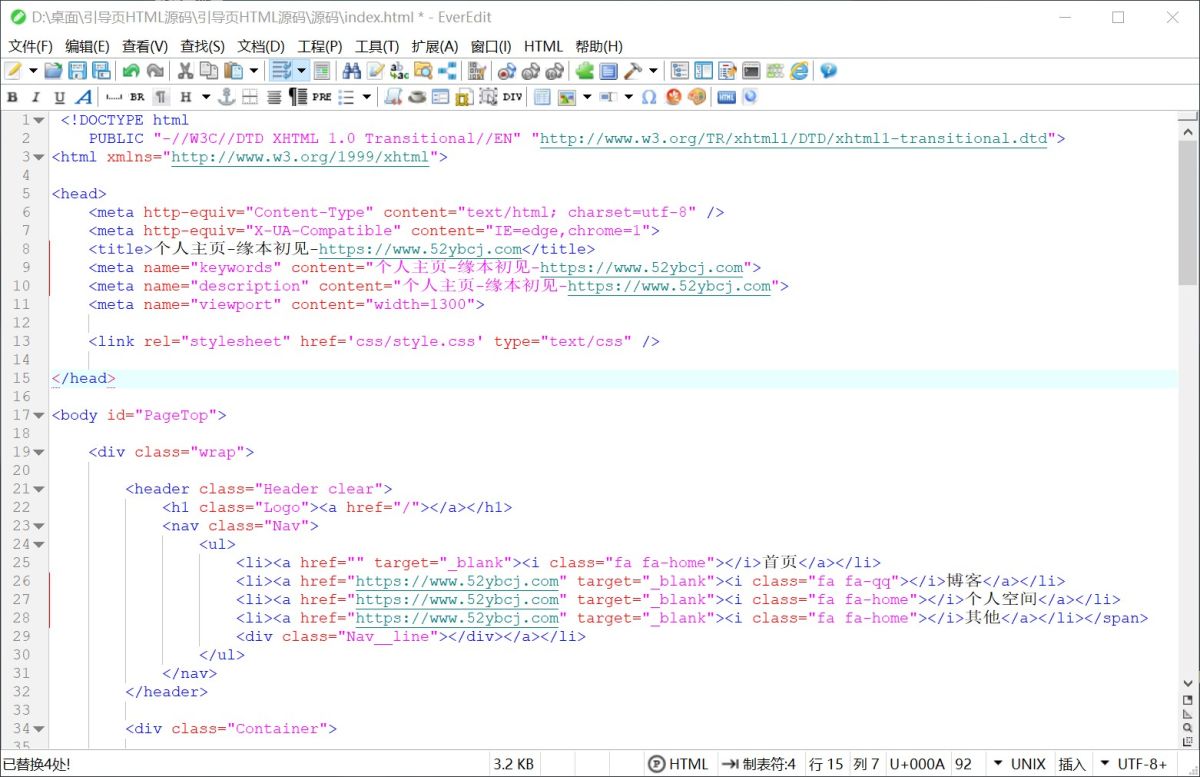Image resolution: width=1200 pixels, height=777 pixels.
Task: Collapse the body fold on line 17
Action: tap(39, 415)
